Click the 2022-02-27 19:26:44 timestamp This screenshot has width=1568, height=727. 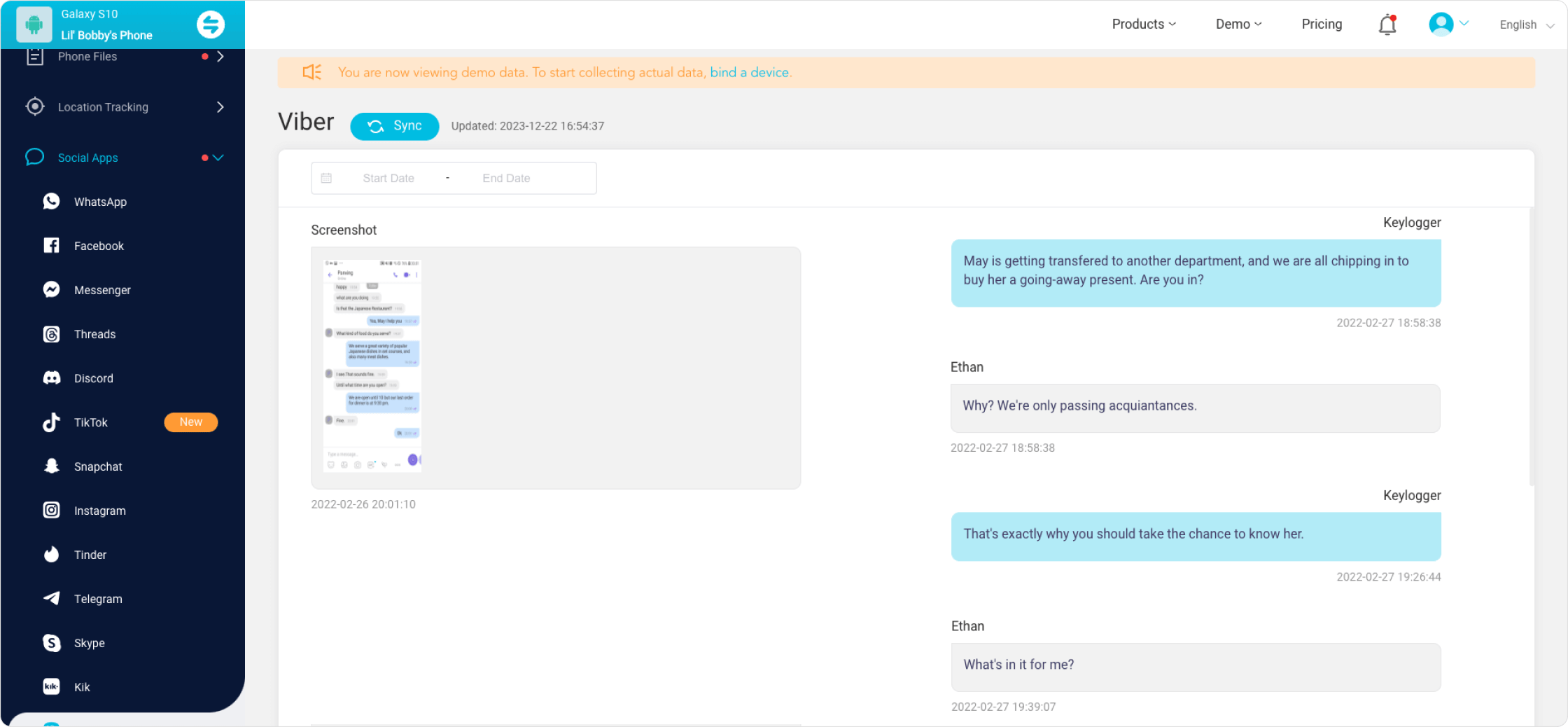[x=1389, y=577]
